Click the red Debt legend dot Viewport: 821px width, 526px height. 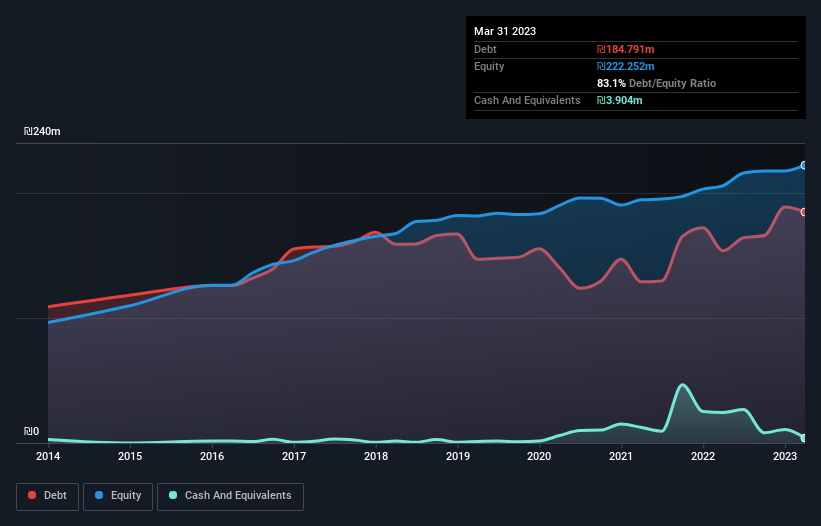pyautogui.click(x=32, y=495)
